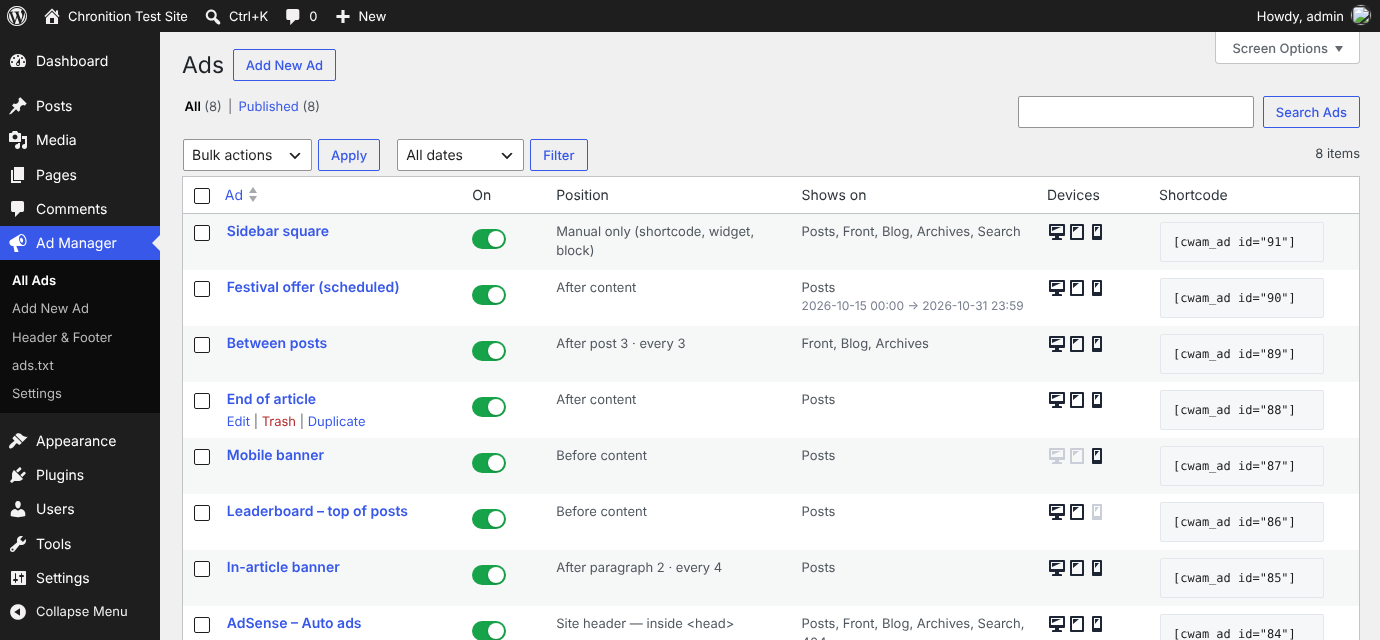Open ads.txt submenu item

[x=33, y=365]
